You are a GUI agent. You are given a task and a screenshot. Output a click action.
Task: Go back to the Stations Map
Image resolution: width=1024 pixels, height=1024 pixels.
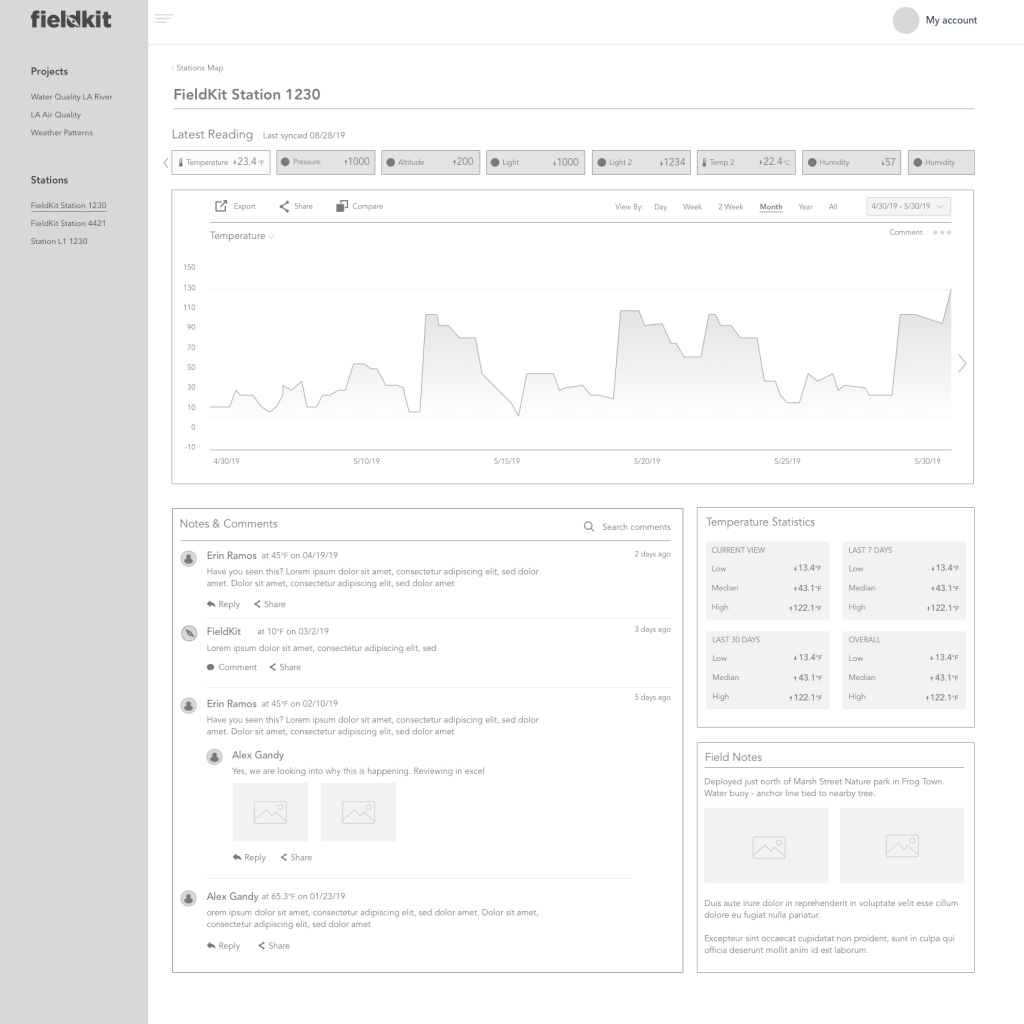[x=198, y=68]
